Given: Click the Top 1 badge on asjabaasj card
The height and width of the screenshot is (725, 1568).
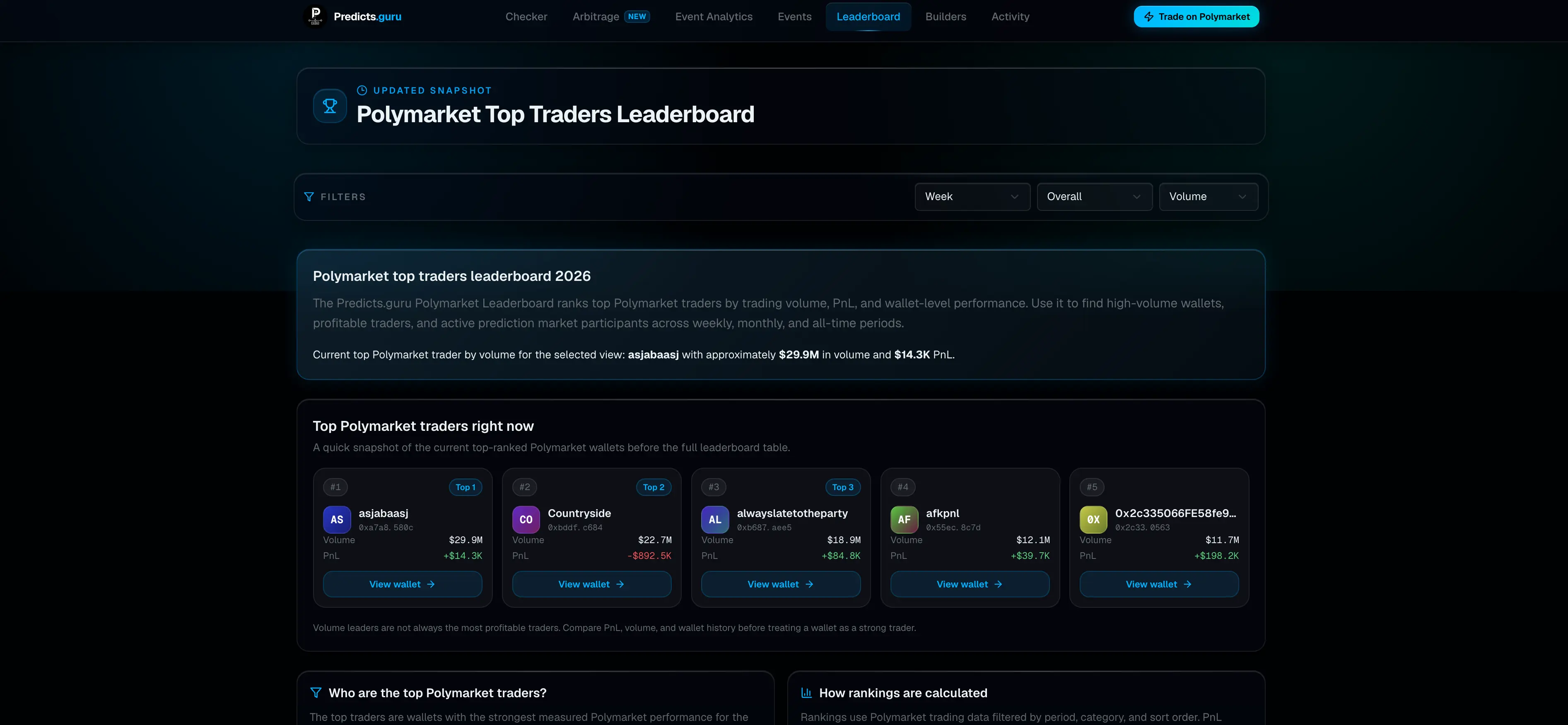Looking at the screenshot, I should click(x=466, y=487).
